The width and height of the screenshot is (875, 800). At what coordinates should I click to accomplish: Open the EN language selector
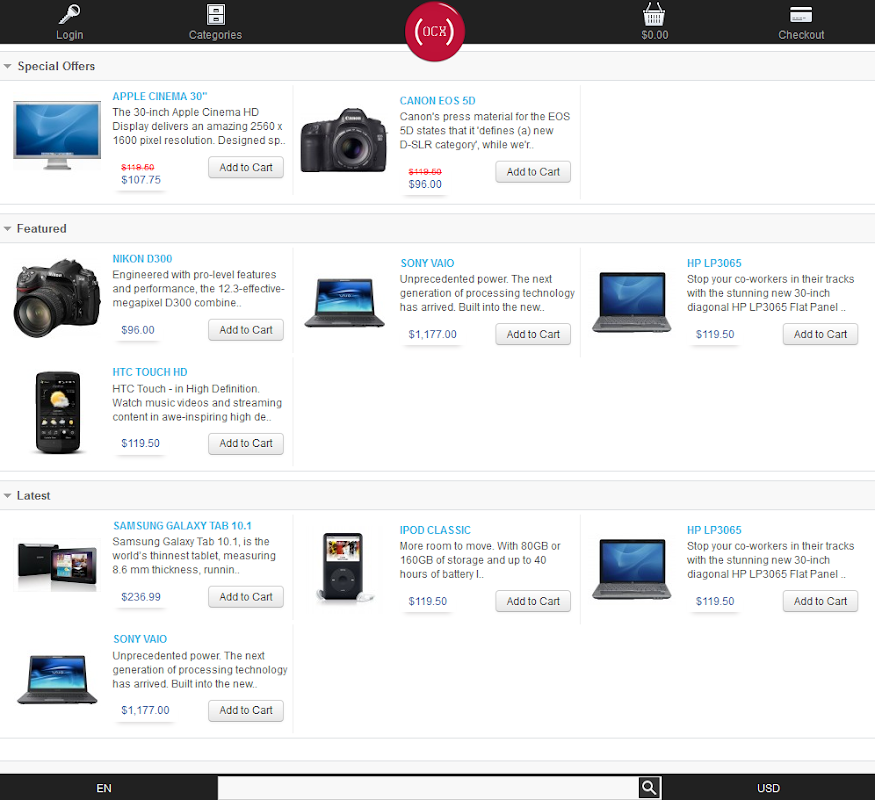[x=104, y=788]
